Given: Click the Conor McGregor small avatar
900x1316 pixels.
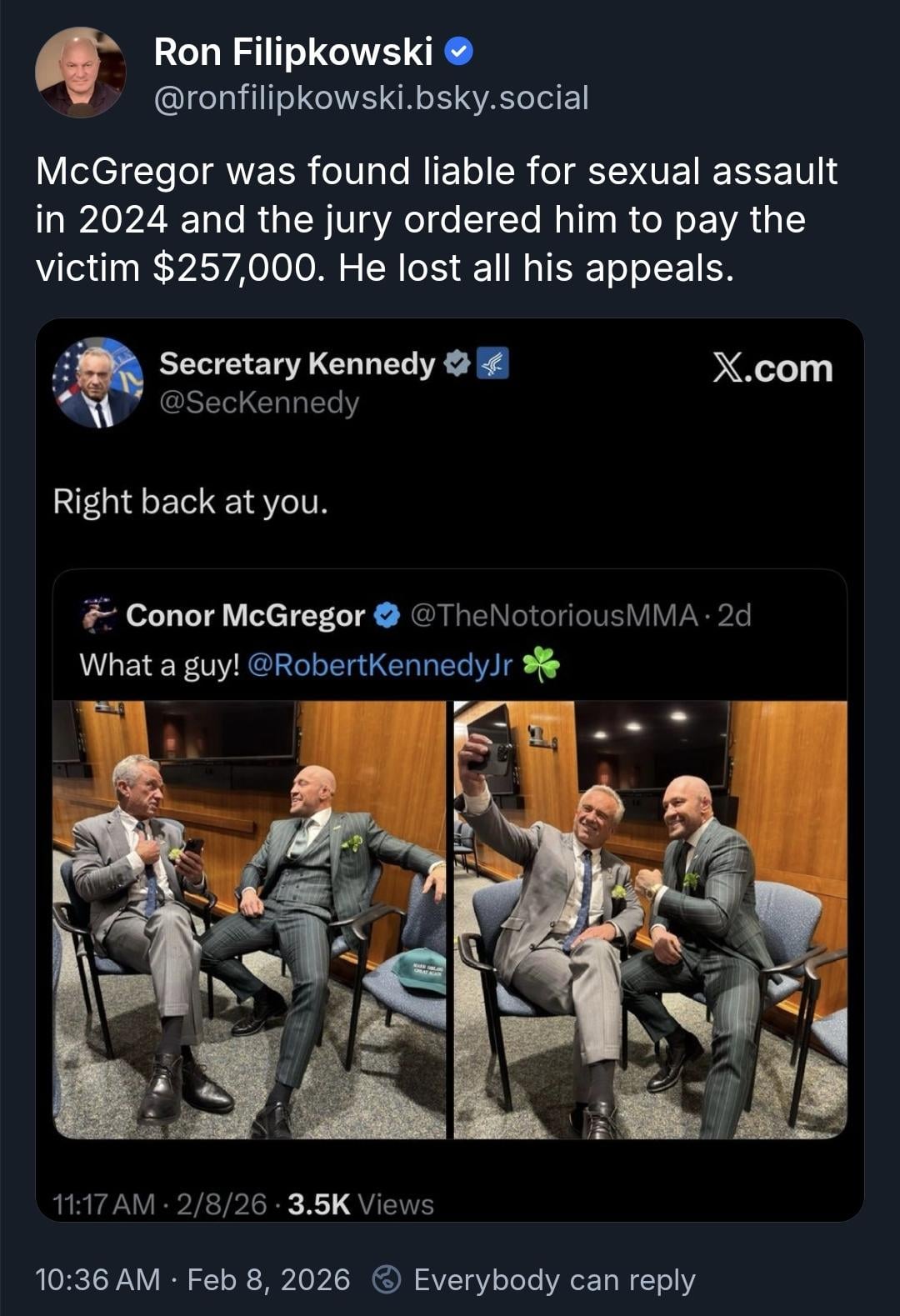Looking at the screenshot, I should [x=98, y=615].
